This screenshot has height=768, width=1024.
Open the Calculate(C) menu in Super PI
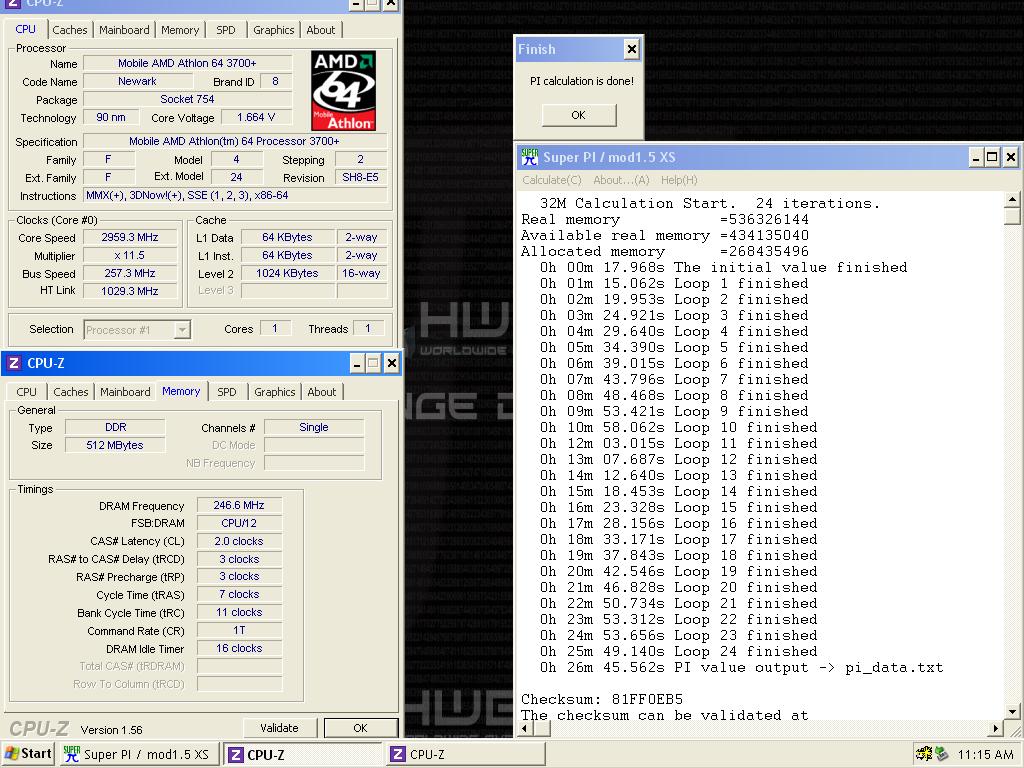point(552,180)
